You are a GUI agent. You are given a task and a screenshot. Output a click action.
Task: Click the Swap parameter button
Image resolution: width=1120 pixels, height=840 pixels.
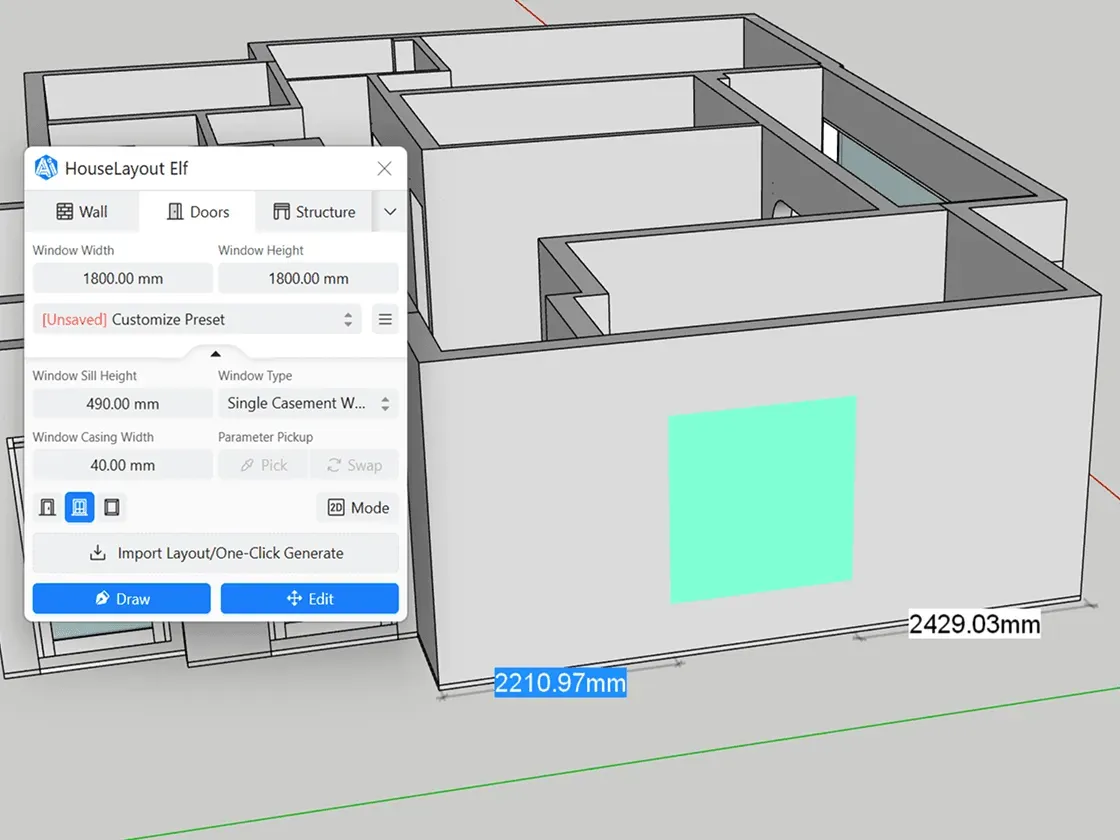tap(354, 465)
